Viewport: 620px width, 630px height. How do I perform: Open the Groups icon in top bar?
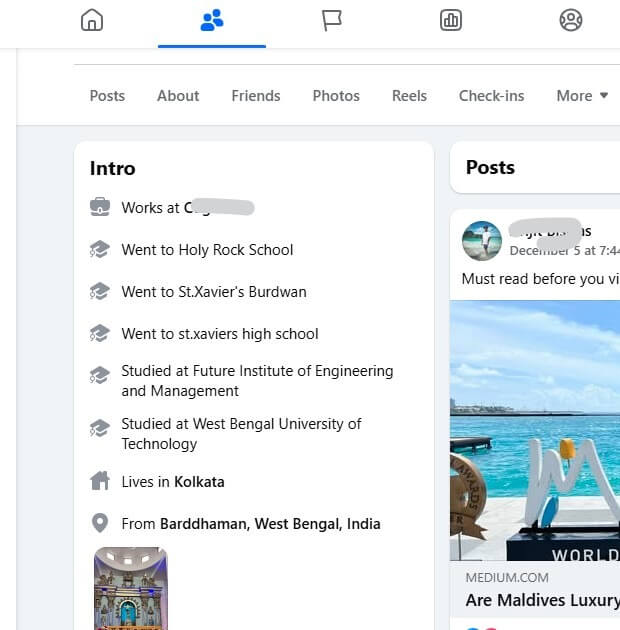point(571,20)
